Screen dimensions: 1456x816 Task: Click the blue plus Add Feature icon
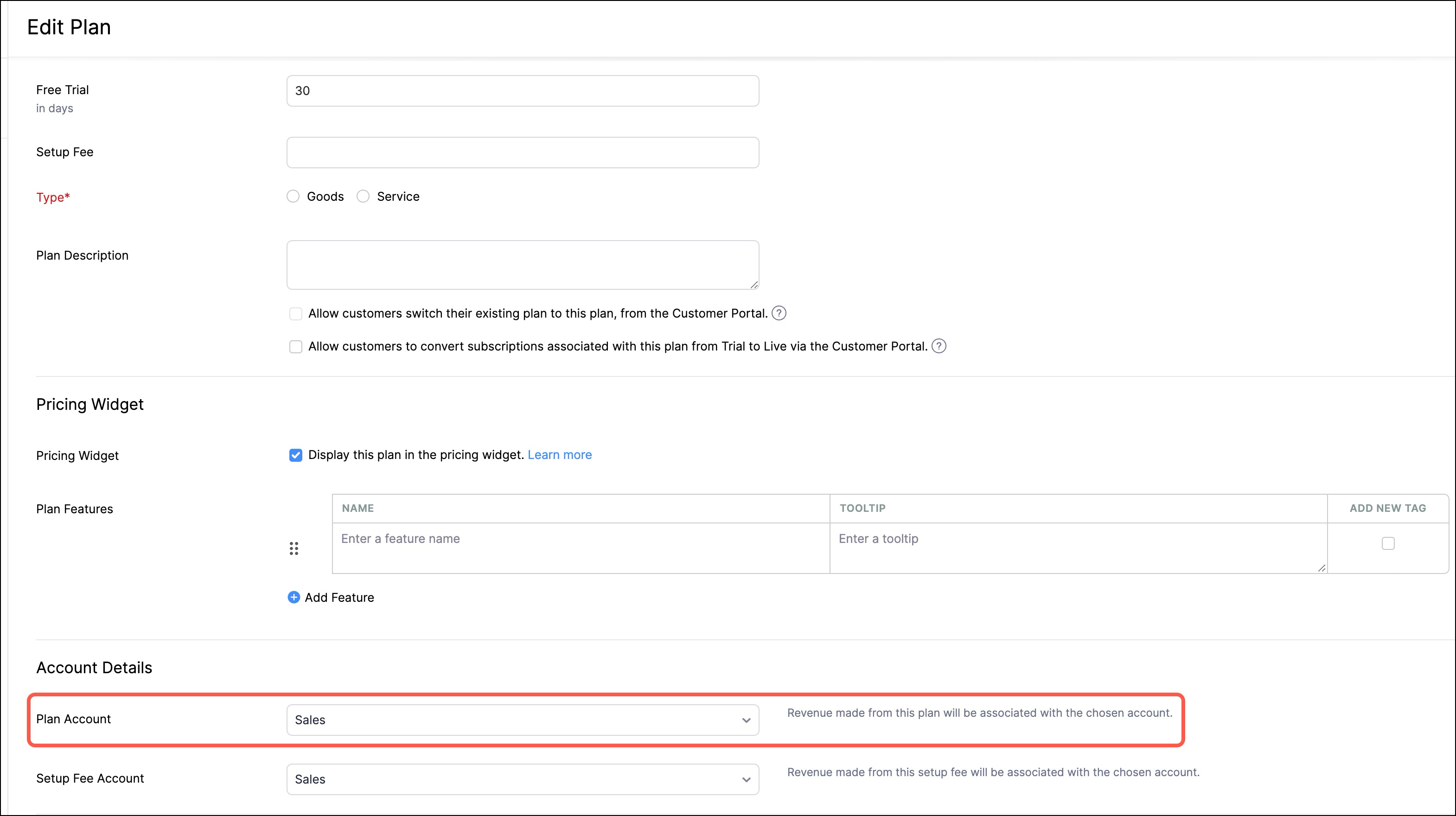click(x=294, y=597)
